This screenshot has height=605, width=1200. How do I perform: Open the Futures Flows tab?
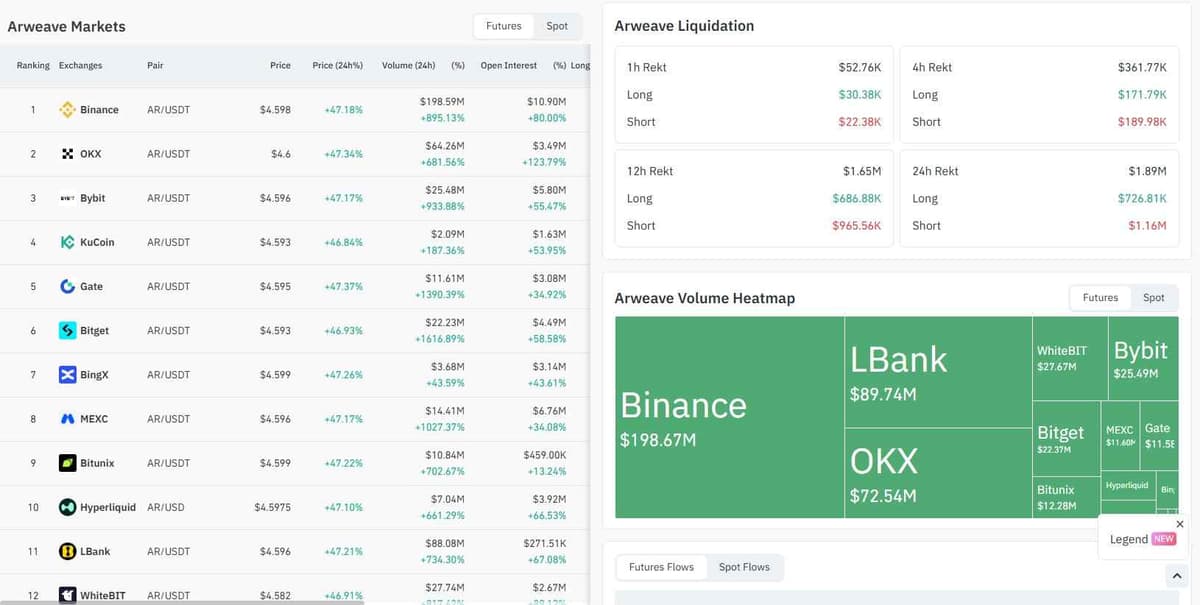click(x=661, y=567)
